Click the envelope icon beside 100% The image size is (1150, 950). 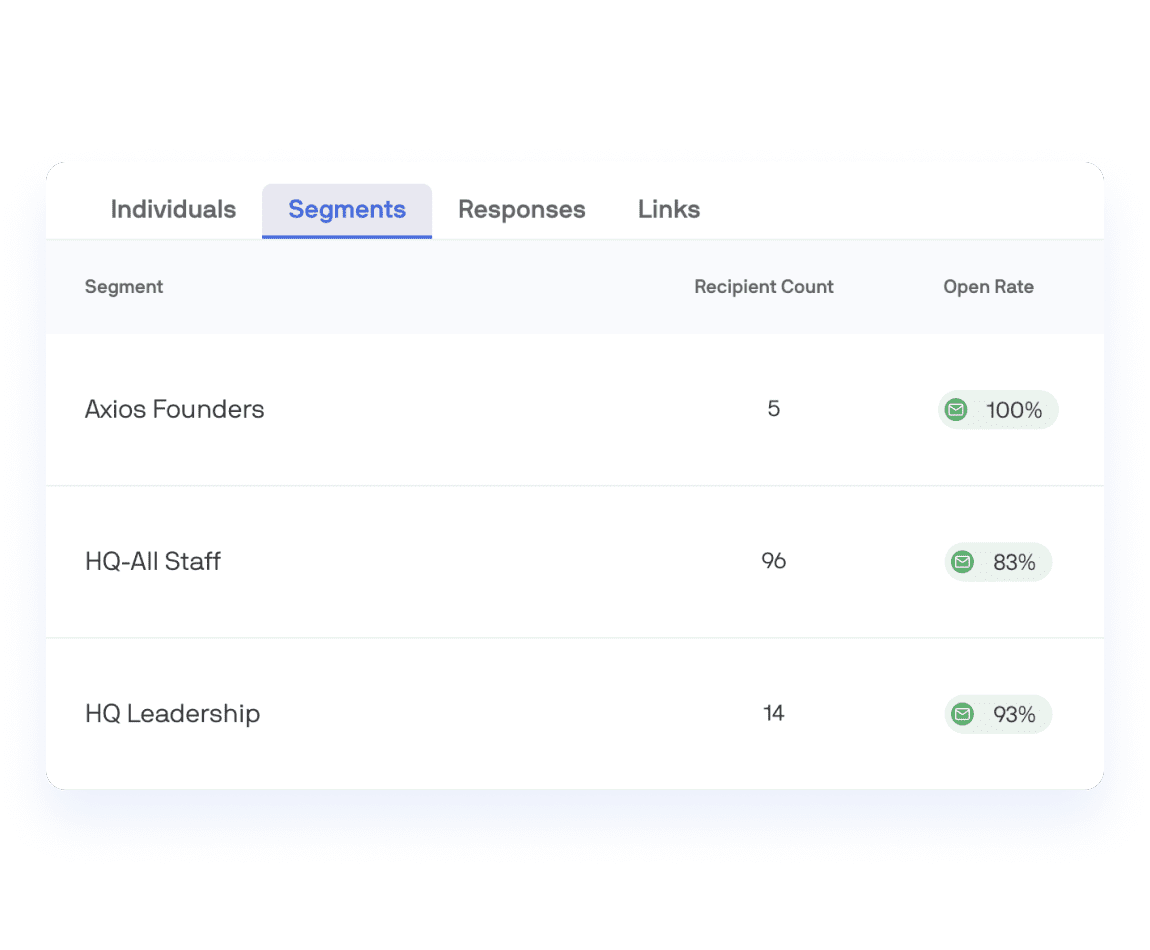pos(956,409)
